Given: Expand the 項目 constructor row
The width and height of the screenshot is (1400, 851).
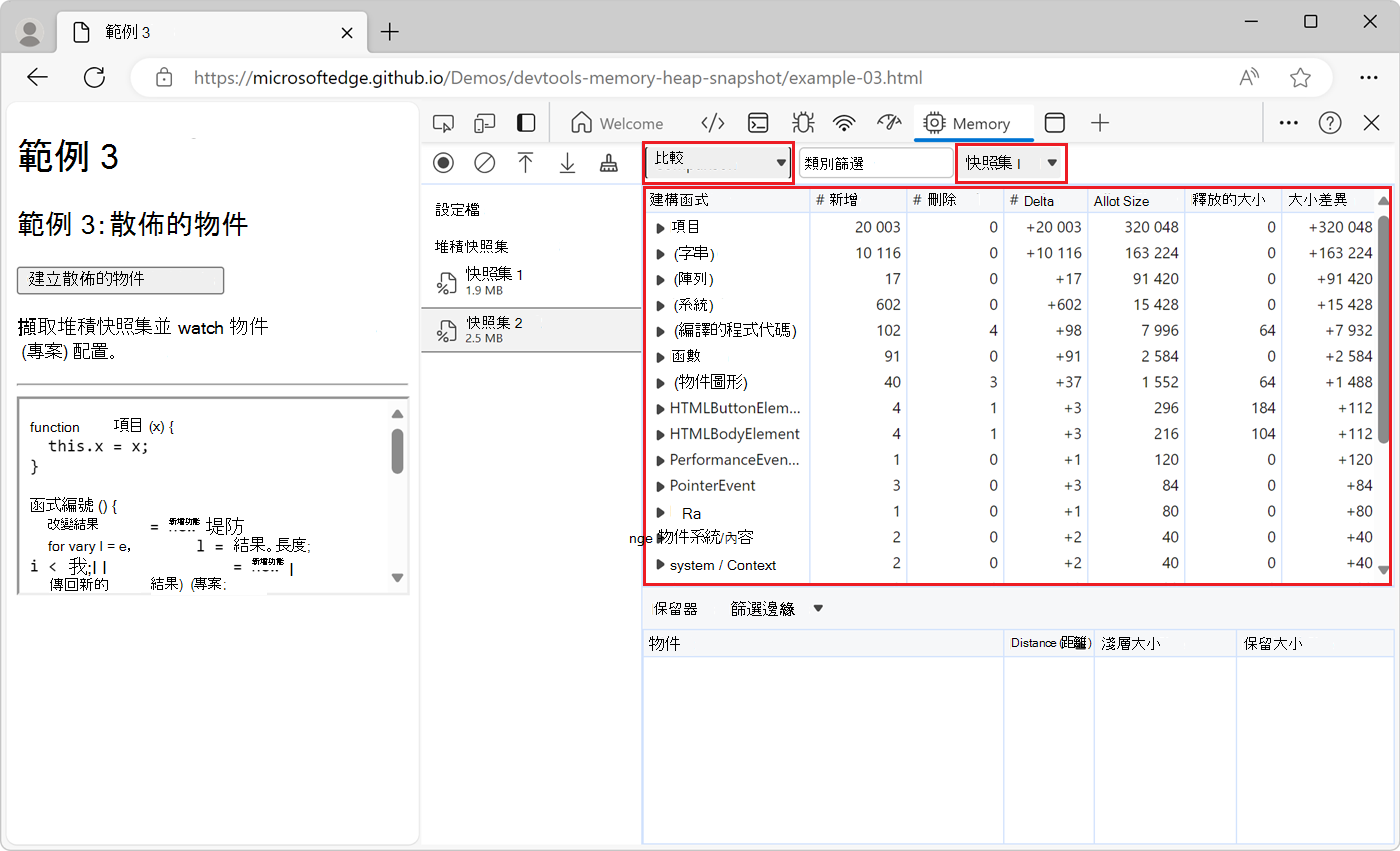Looking at the screenshot, I should tap(660, 228).
